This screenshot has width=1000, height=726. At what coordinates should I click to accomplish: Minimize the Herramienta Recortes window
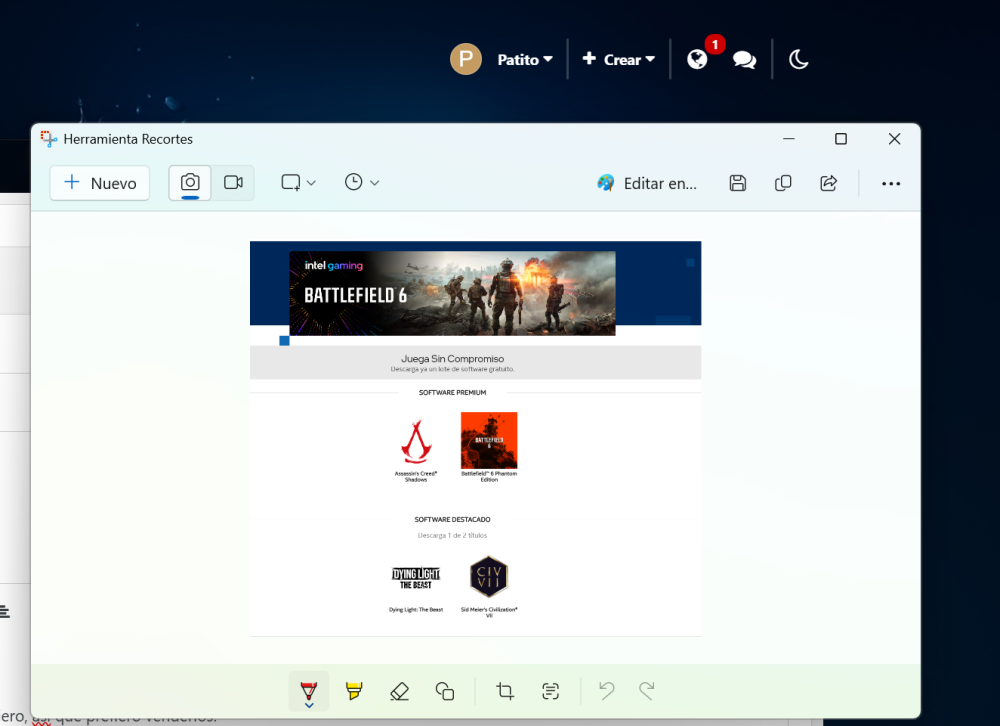point(789,138)
